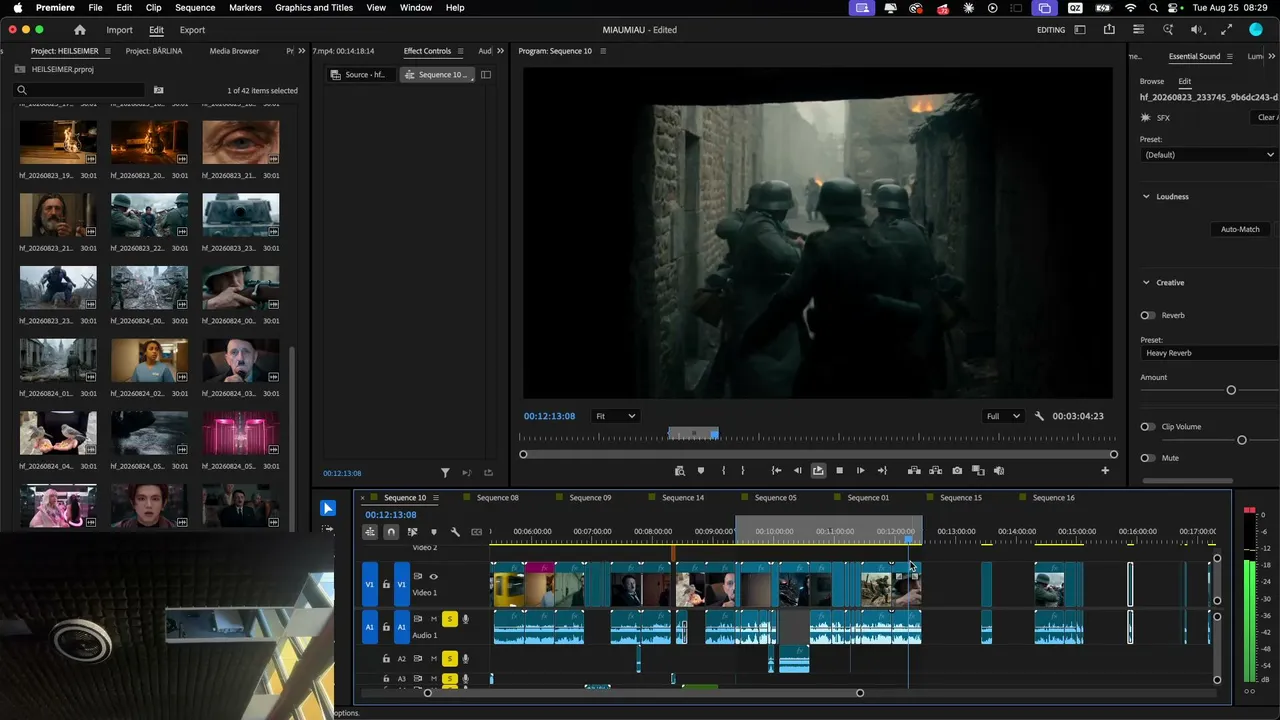Mute the Audio 1 track
This screenshot has width=1280, height=720.
click(x=434, y=619)
